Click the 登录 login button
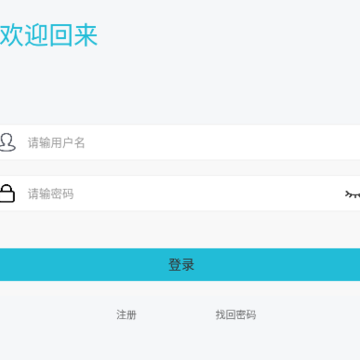This screenshot has height=360, width=360. [180, 265]
